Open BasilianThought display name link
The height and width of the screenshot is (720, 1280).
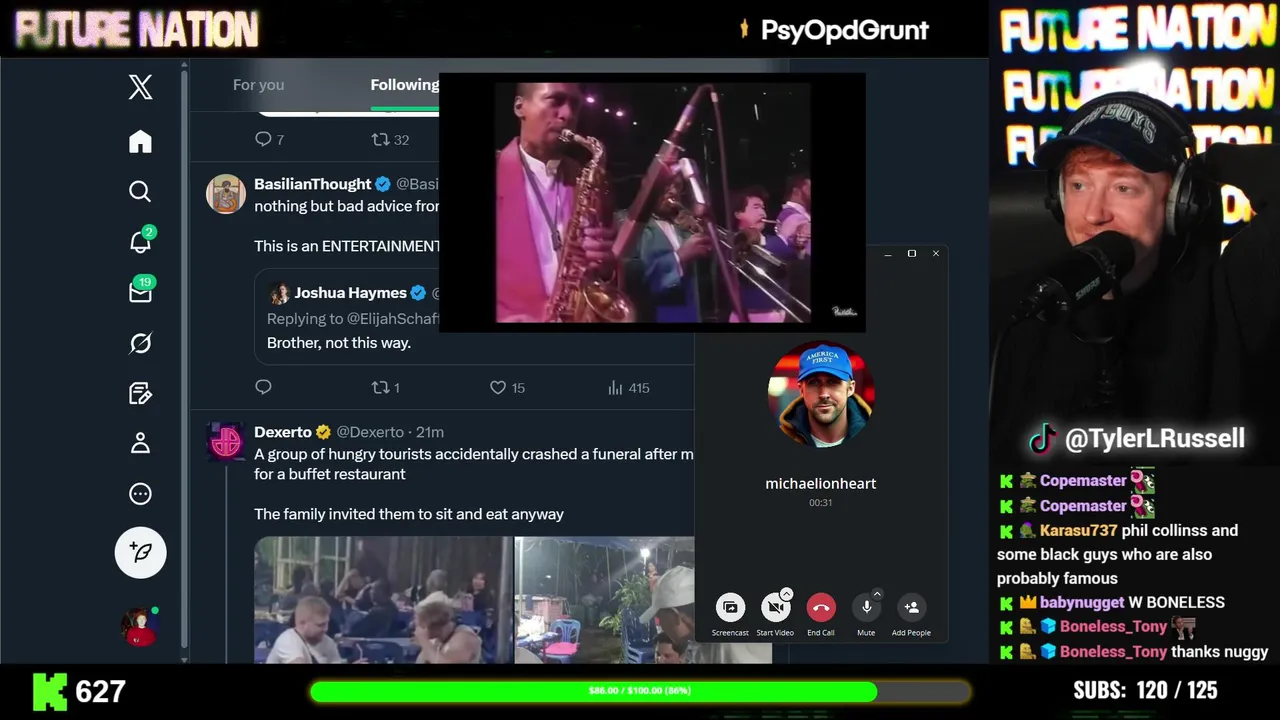point(312,184)
